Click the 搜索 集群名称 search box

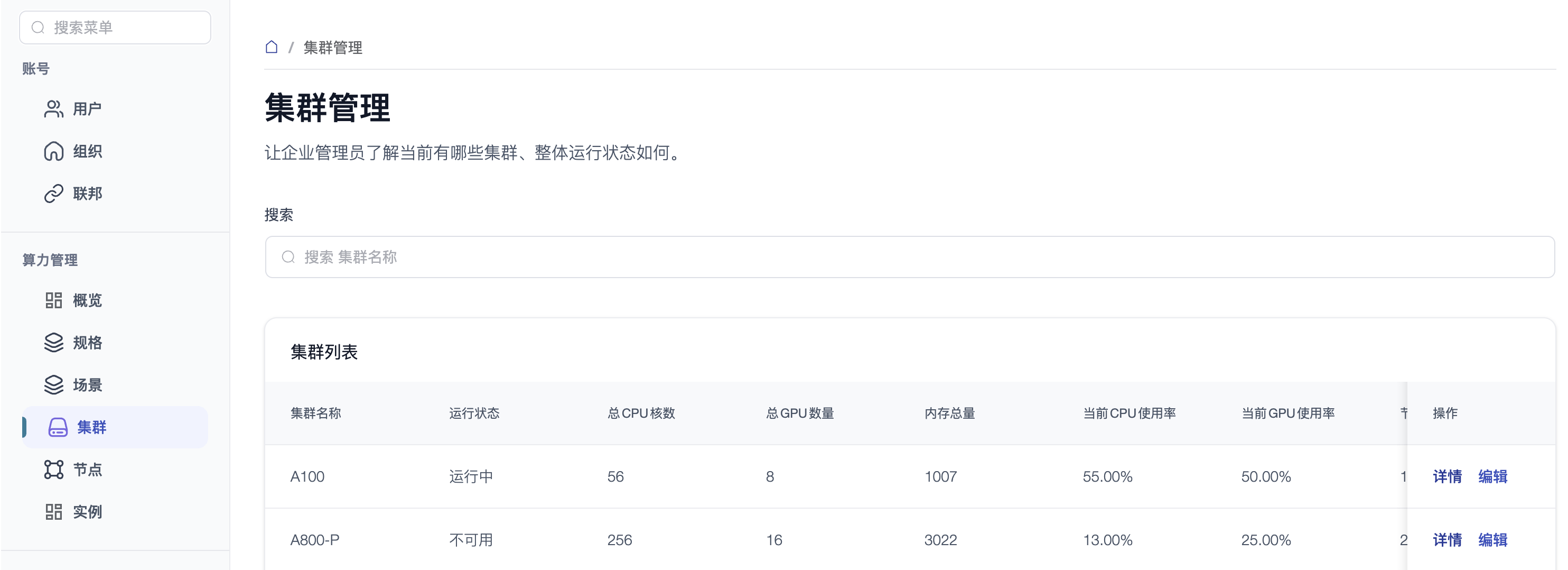[x=909, y=257]
